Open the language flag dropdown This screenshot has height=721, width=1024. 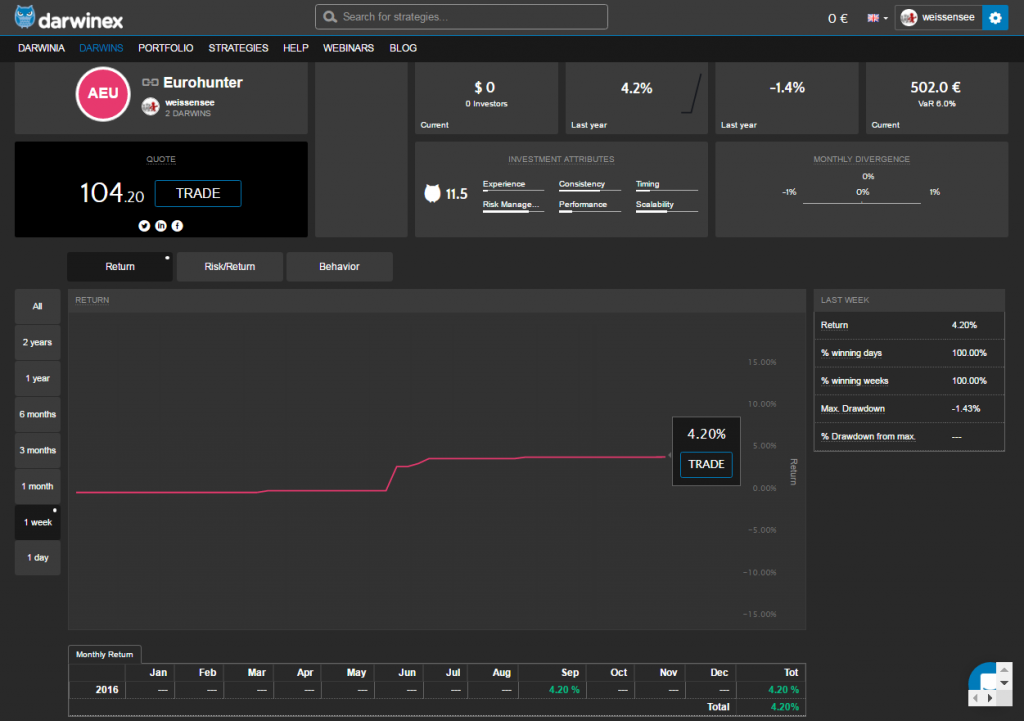(x=877, y=18)
